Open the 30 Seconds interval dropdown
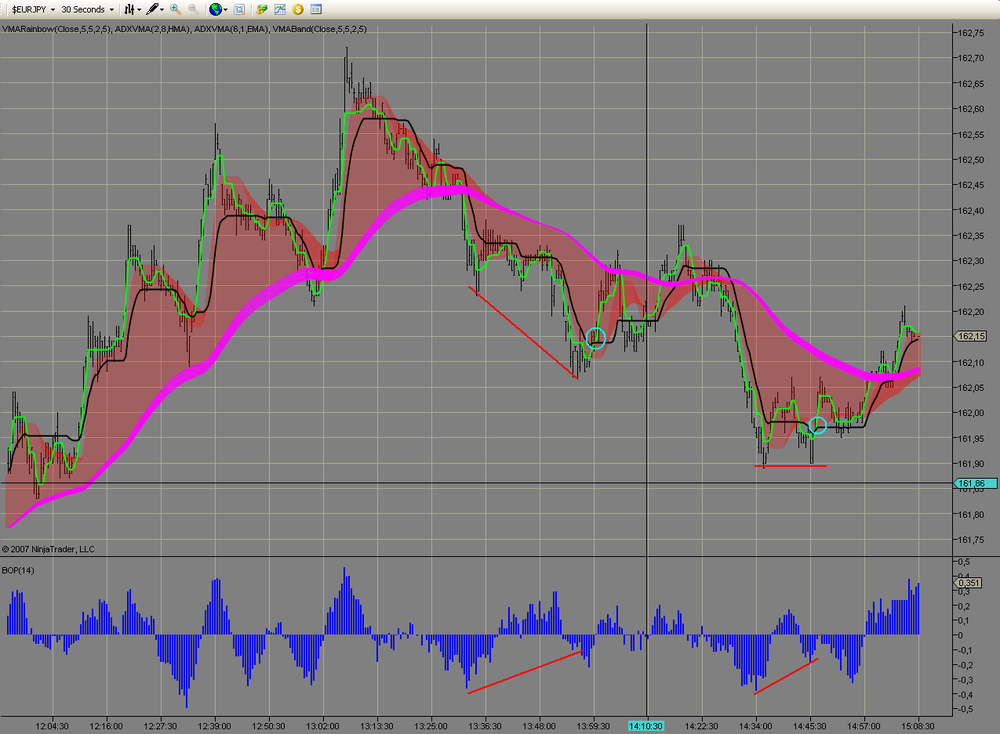This screenshot has height=734, width=1000. [x=87, y=10]
